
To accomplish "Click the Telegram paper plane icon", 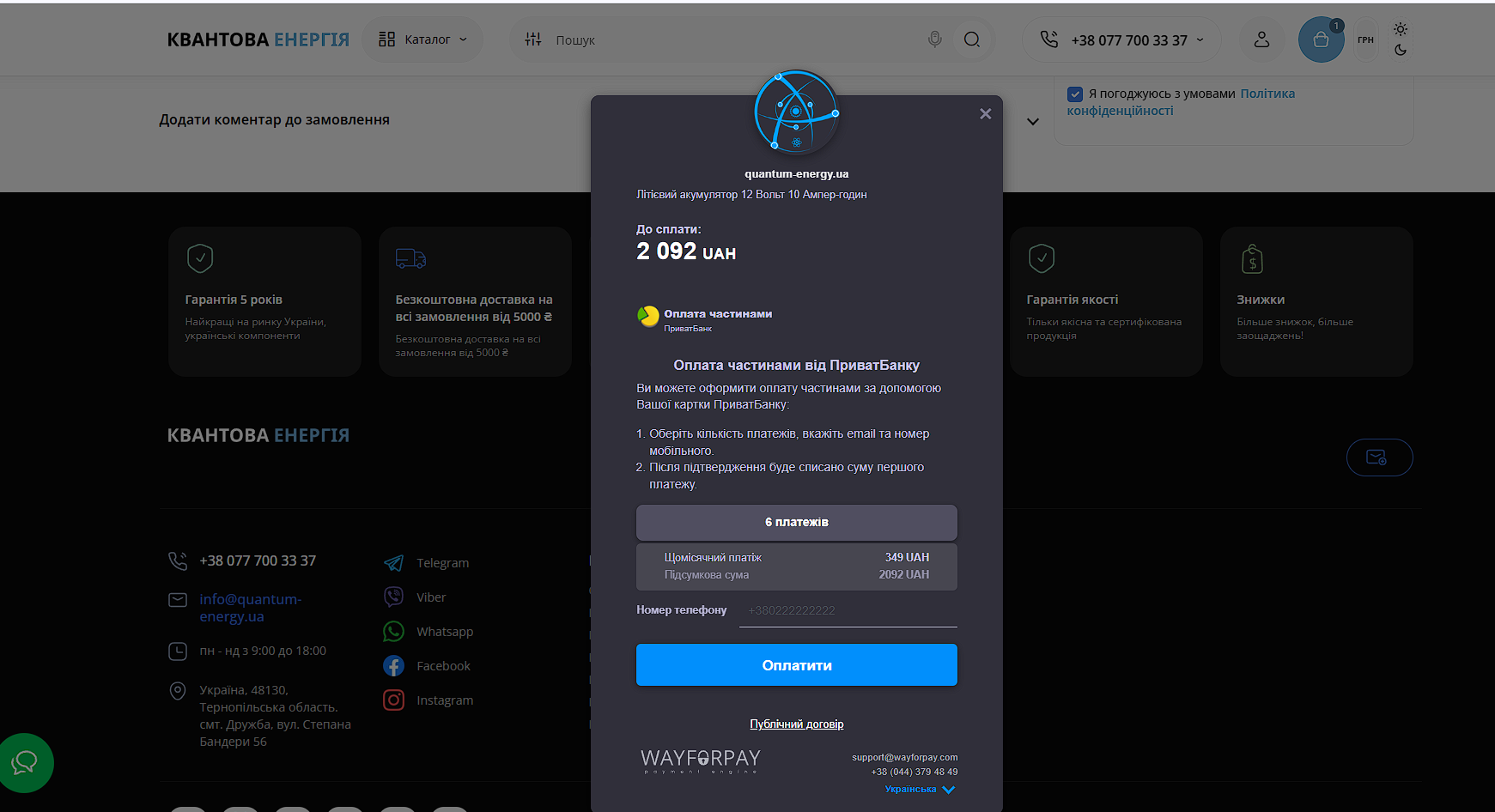I will pos(393,563).
